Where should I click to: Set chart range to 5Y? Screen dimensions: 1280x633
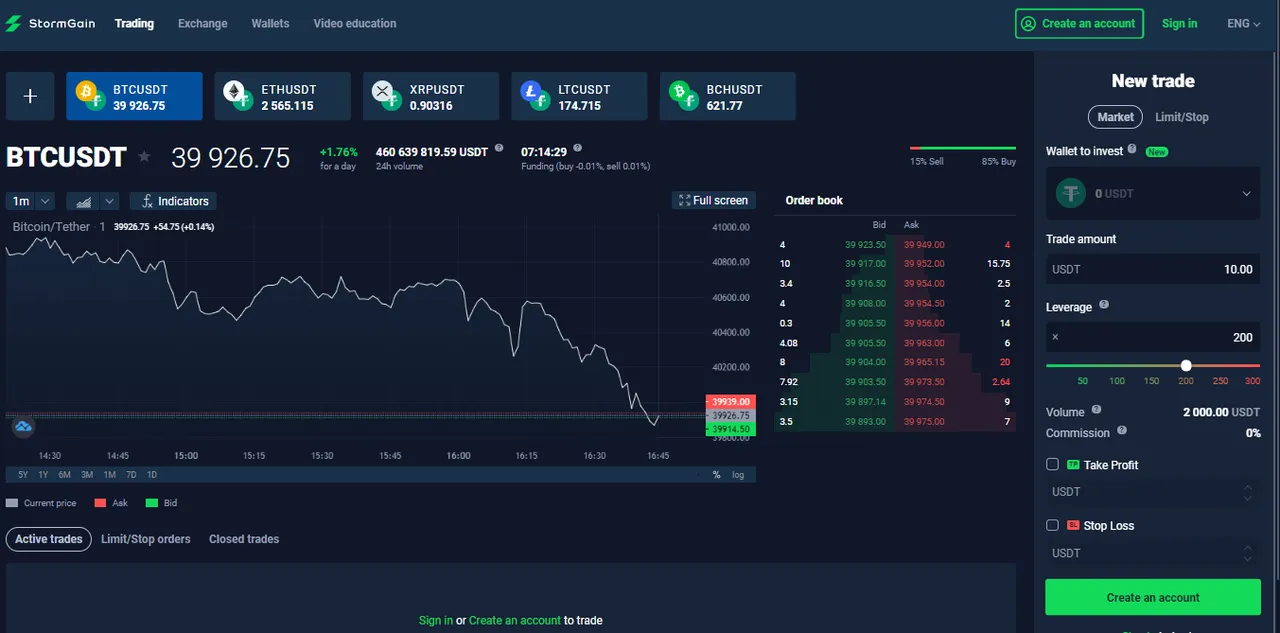click(x=22, y=475)
